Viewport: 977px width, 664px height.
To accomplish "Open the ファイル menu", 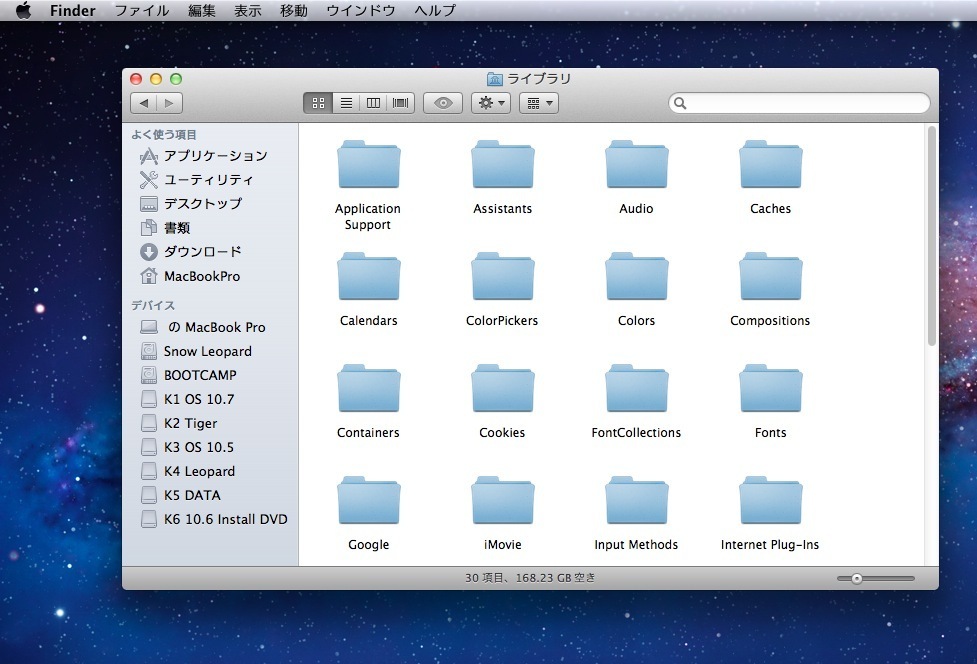I will click(141, 11).
